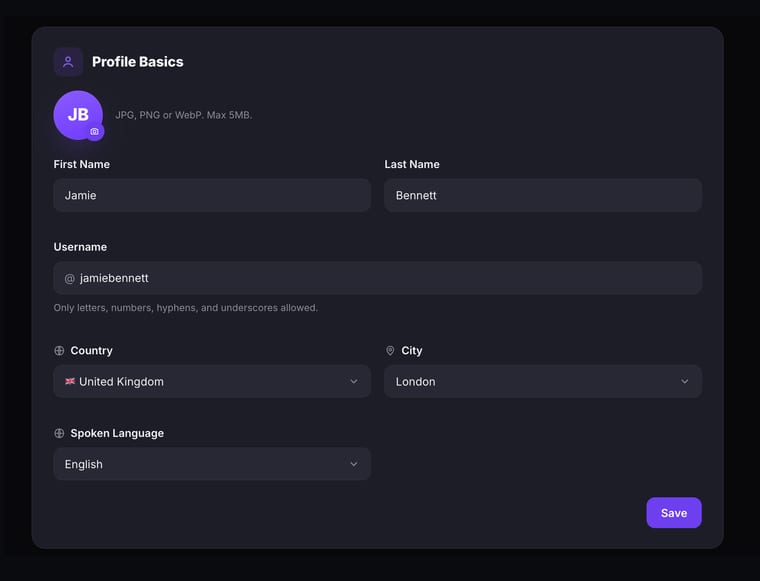Click the Username label
760x581 pixels.
[x=80, y=247]
